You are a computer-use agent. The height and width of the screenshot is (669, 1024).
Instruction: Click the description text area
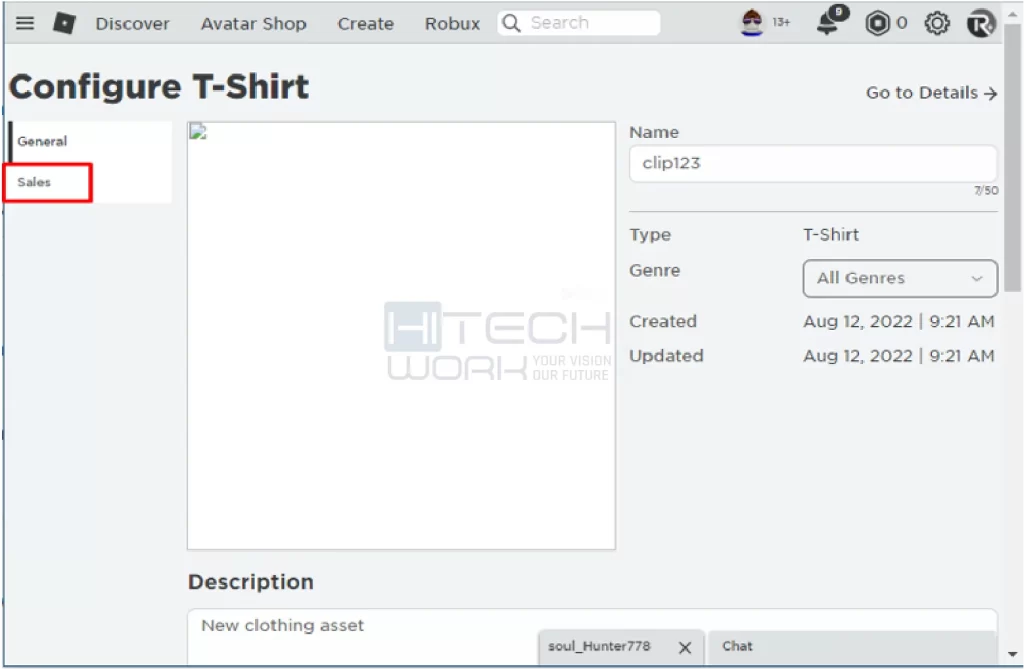pyautogui.click(x=592, y=637)
